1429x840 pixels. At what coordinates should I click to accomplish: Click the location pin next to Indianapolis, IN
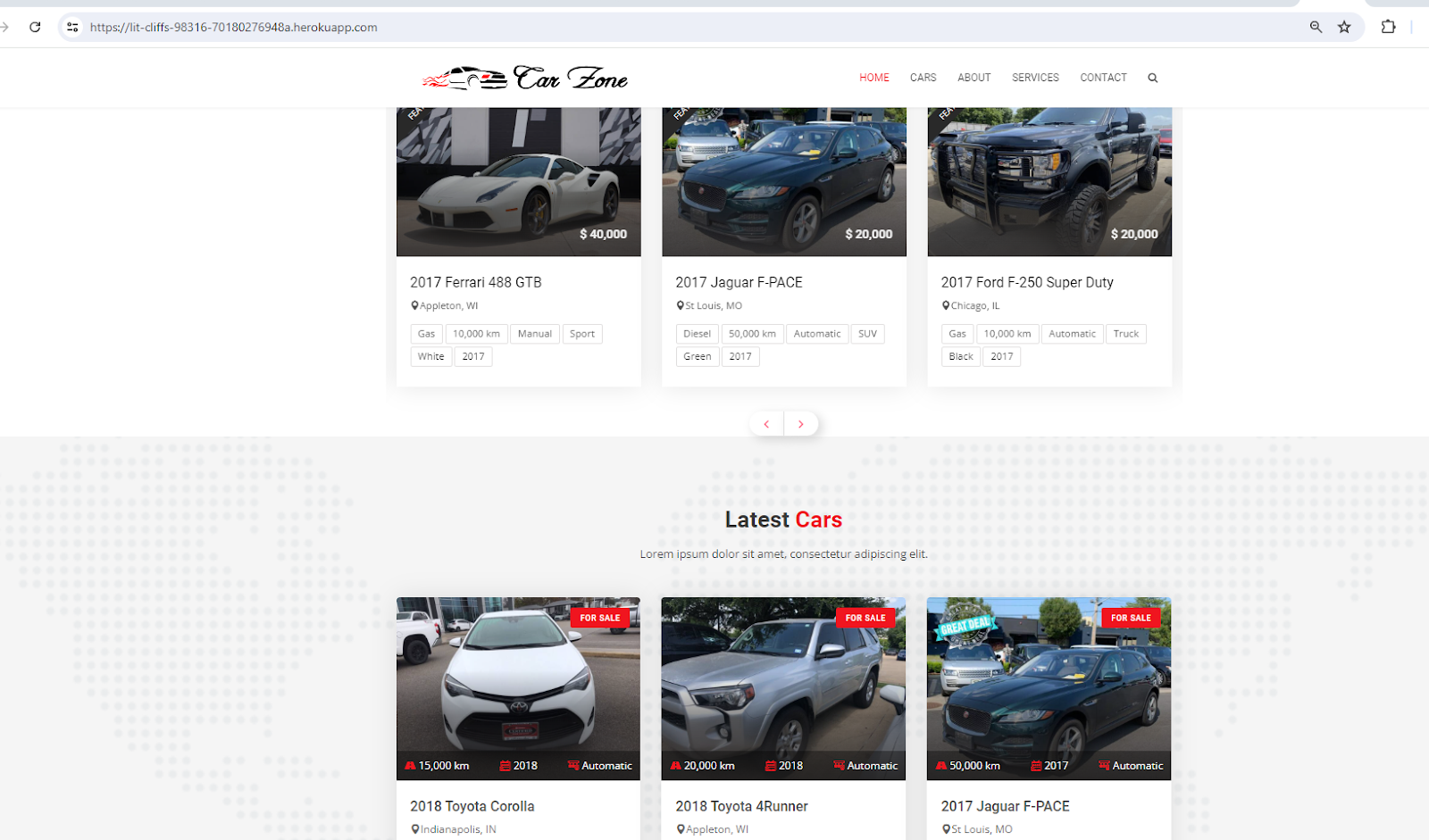[415, 829]
